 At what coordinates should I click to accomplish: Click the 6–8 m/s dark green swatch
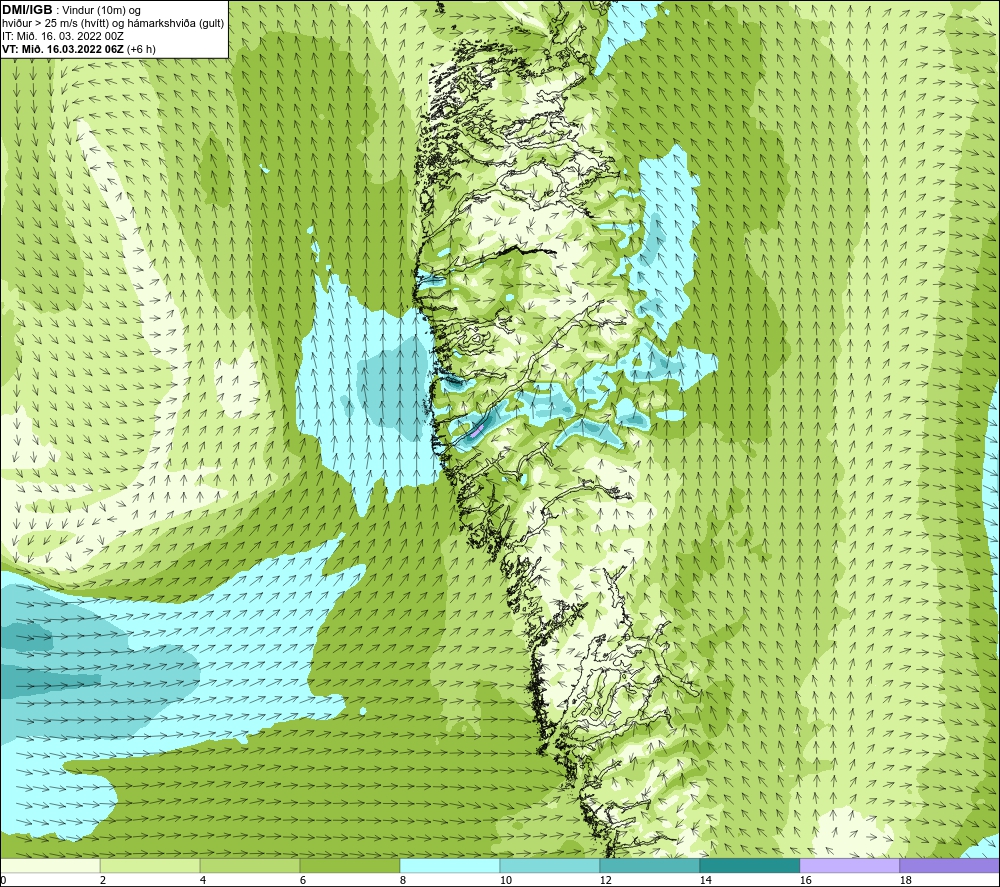coord(349,865)
